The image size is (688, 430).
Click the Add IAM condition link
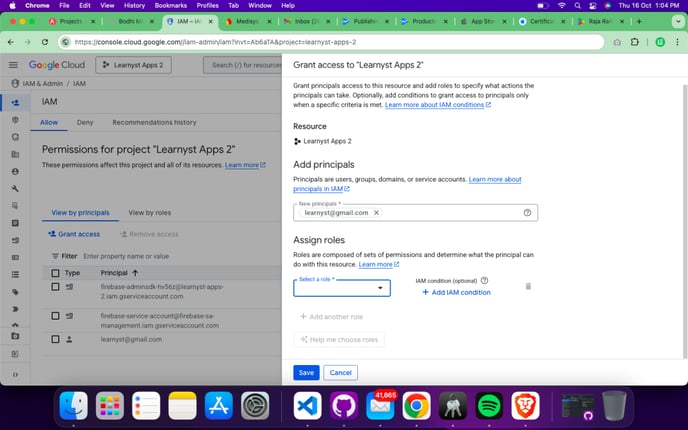pyautogui.click(x=456, y=292)
